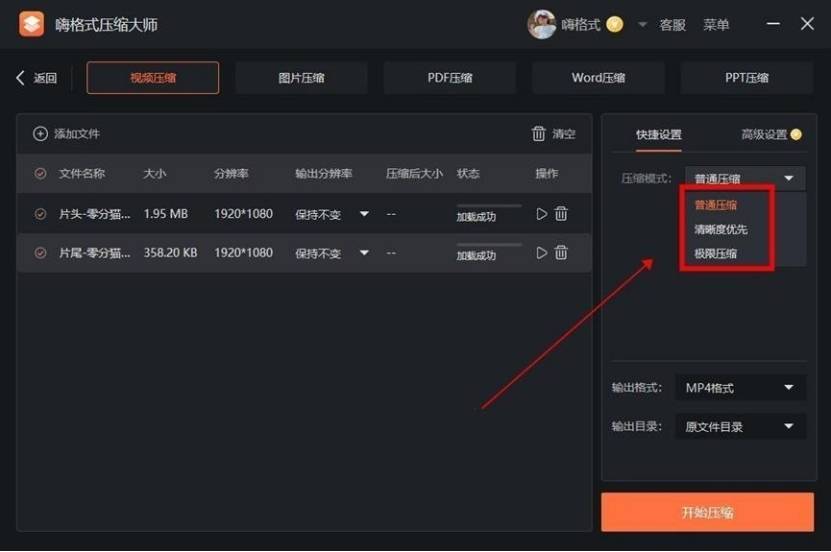Viewport: 831px width, 552px height.
Task: Open 客服 customer service
Action: (x=672, y=25)
